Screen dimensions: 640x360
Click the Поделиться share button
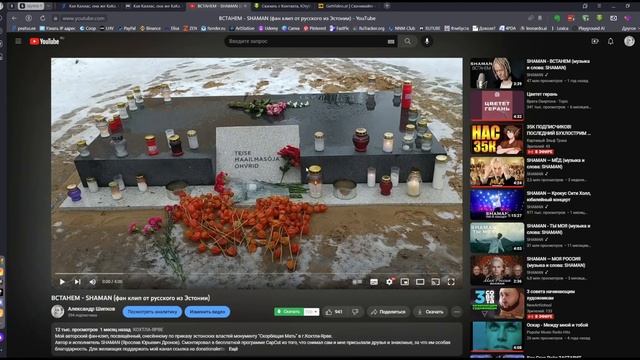[x=388, y=312]
